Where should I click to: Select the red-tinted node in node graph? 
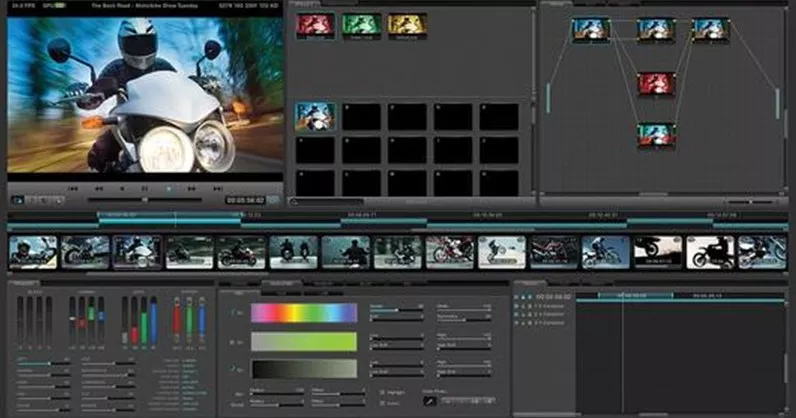point(656,84)
